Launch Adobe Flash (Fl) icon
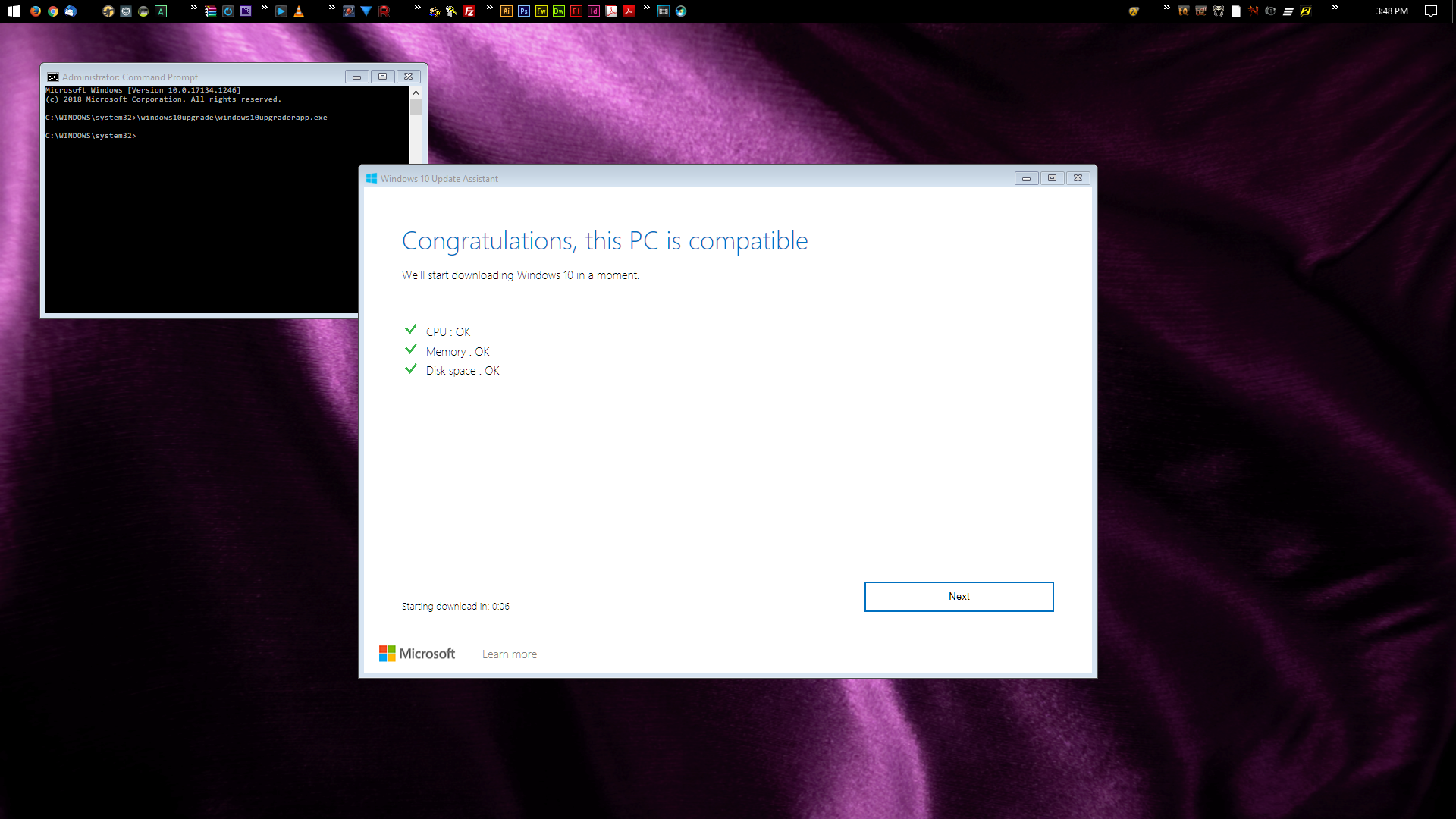1456x819 pixels. click(x=576, y=11)
